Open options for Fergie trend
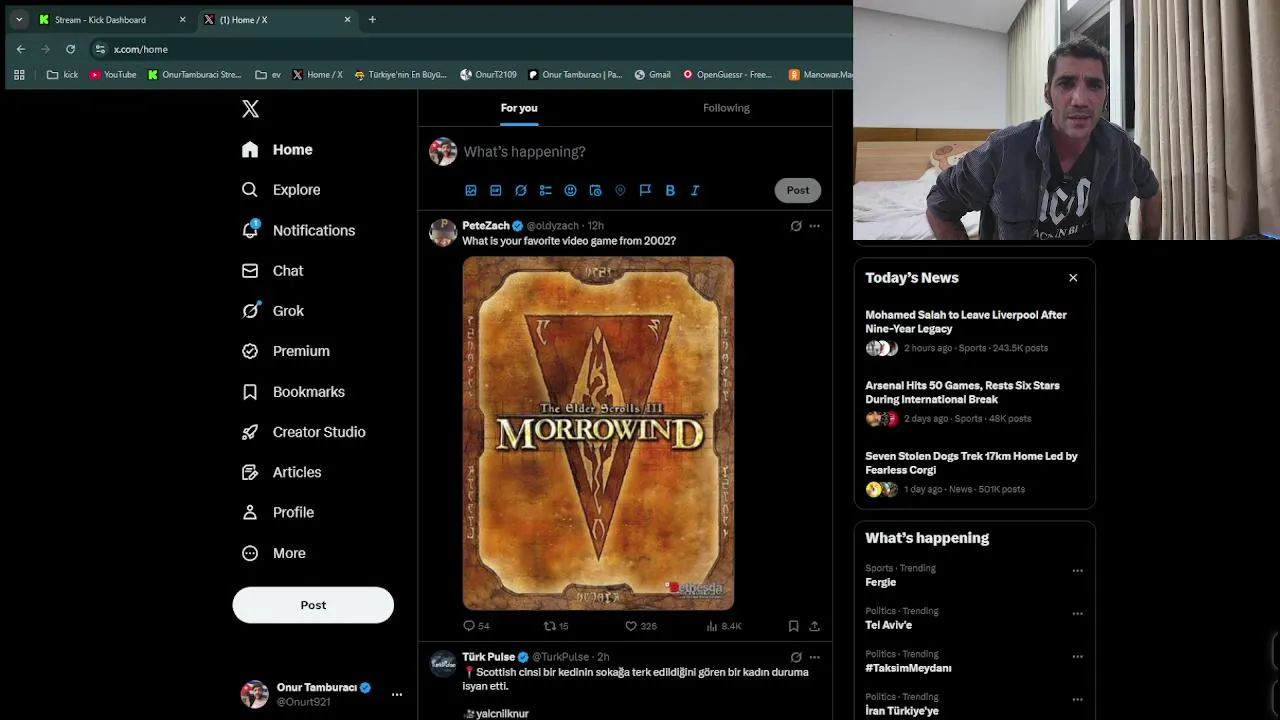This screenshot has height=720, width=1280. [1077, 571]
